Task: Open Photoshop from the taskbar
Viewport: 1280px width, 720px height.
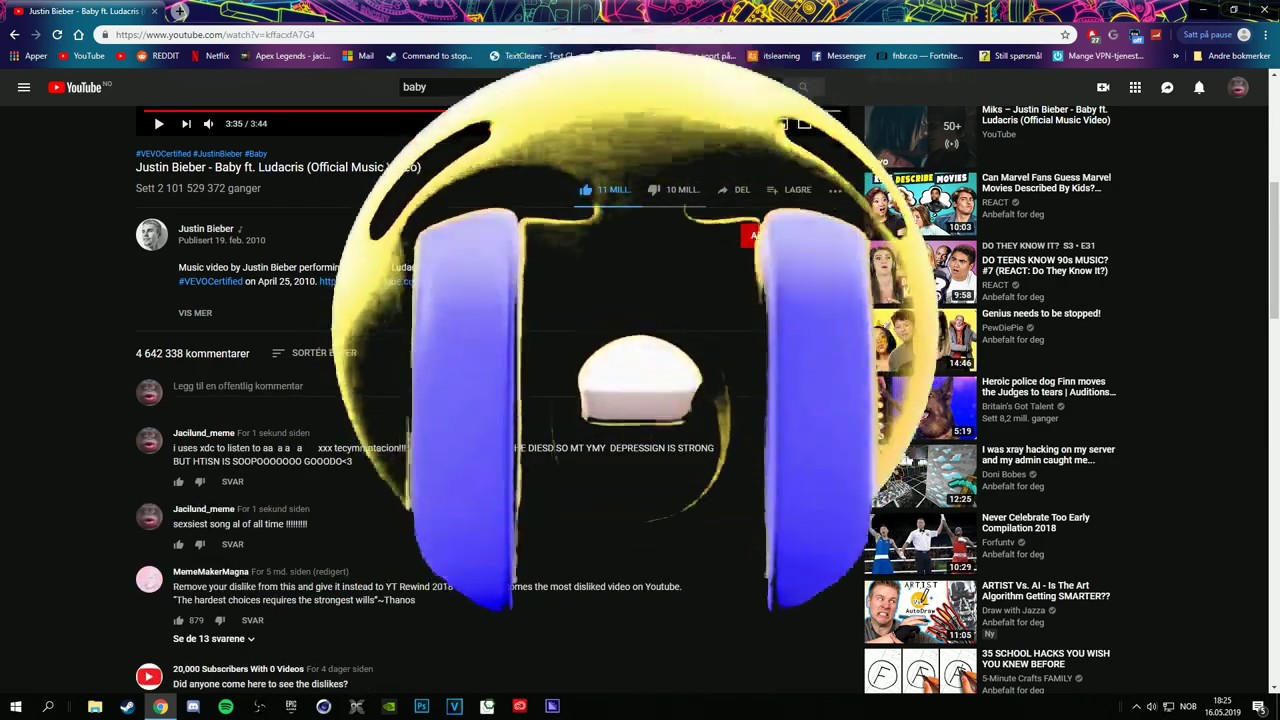Action: tap(422, 707)
